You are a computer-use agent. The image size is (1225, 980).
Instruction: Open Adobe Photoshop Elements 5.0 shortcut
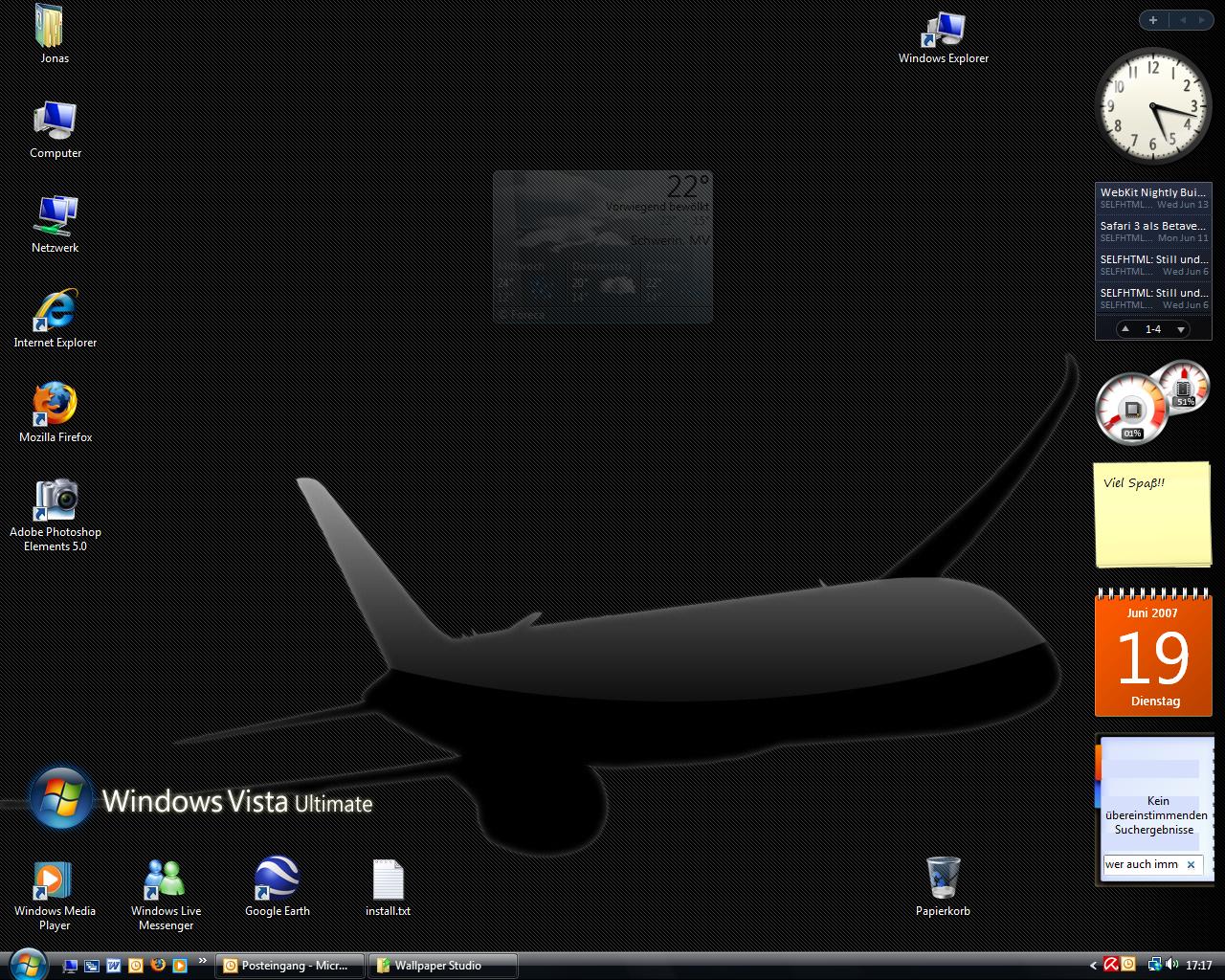point(56,501)
